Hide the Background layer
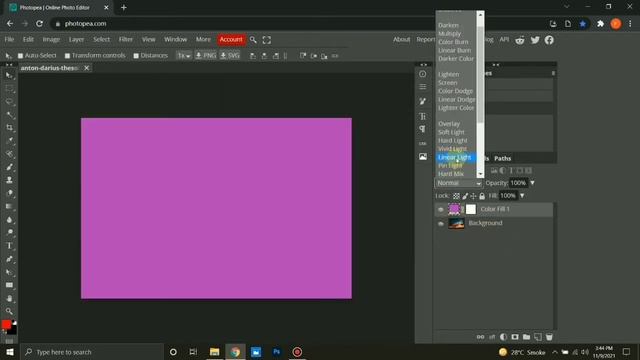The image size is (640, 360). pos(441,223)
